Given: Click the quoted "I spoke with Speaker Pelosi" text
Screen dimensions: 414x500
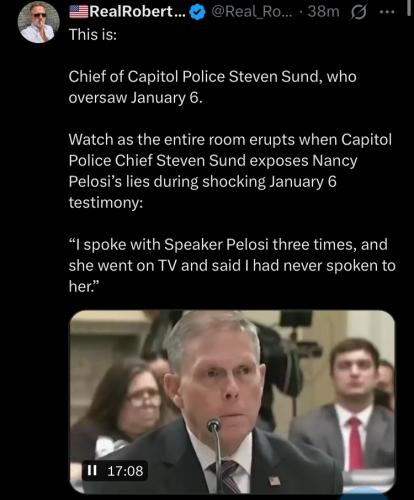Looking at the screenshot, I should [232, 265].
